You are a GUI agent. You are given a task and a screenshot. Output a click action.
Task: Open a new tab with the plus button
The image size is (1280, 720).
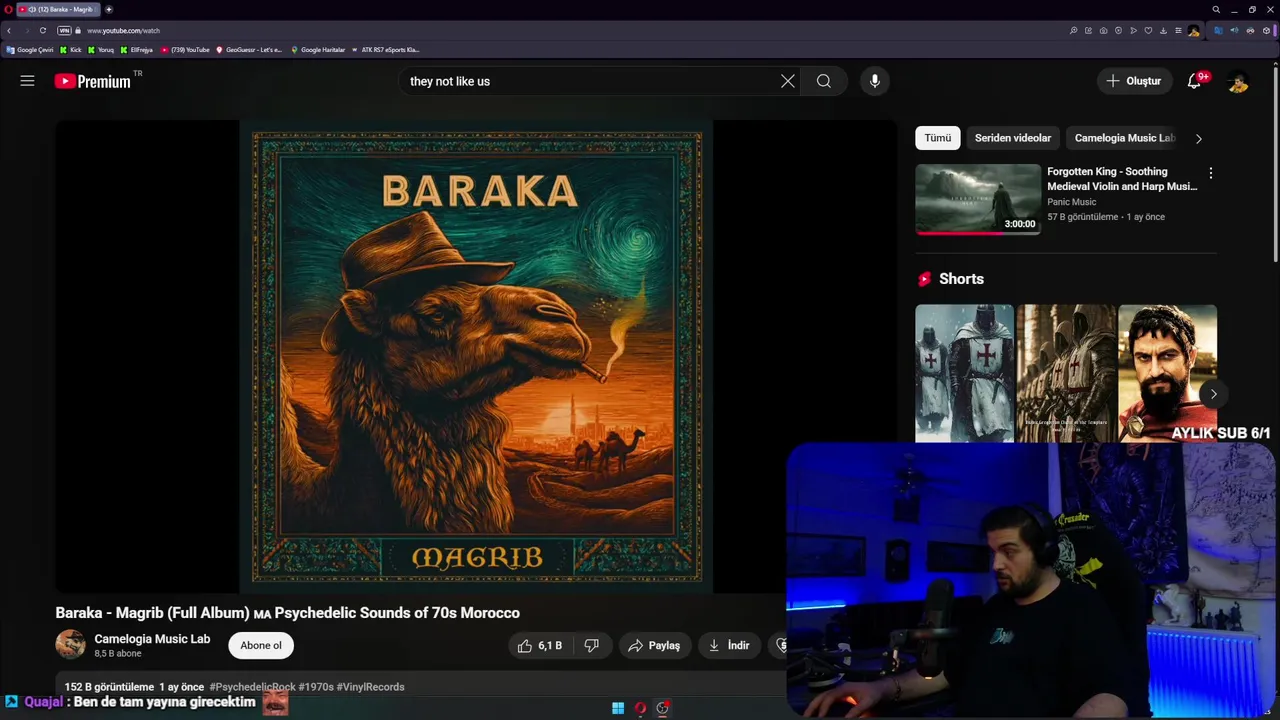coord(109,9)
